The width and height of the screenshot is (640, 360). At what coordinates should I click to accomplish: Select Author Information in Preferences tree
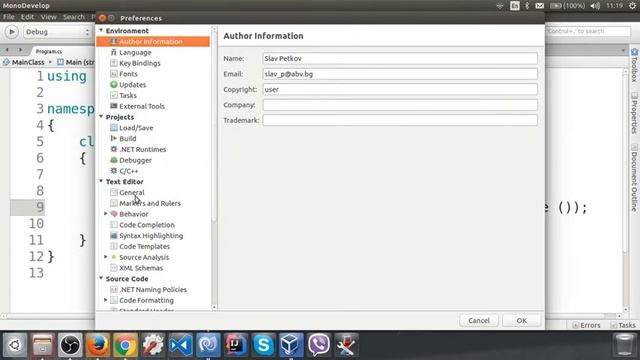click(x=153, y=42)
